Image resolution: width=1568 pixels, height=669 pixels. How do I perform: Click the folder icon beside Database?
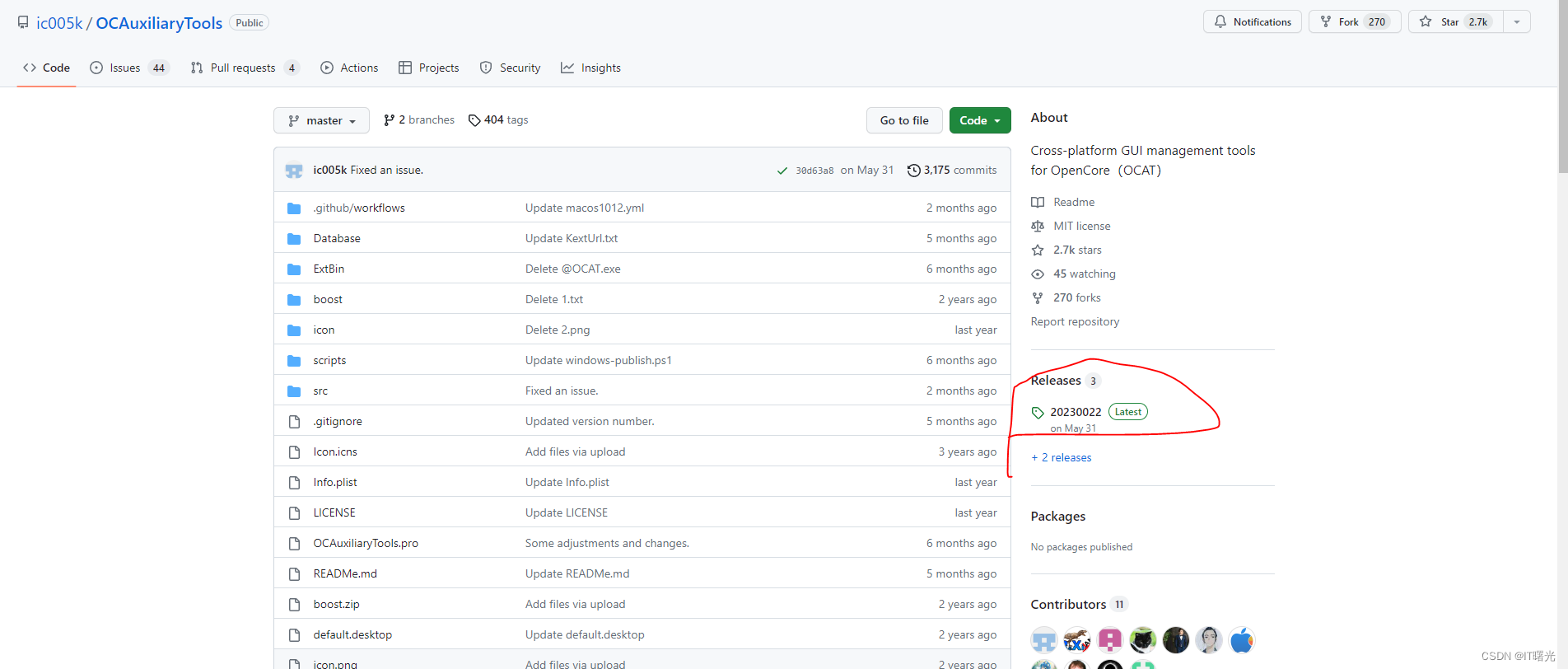(x=294, y=239)
